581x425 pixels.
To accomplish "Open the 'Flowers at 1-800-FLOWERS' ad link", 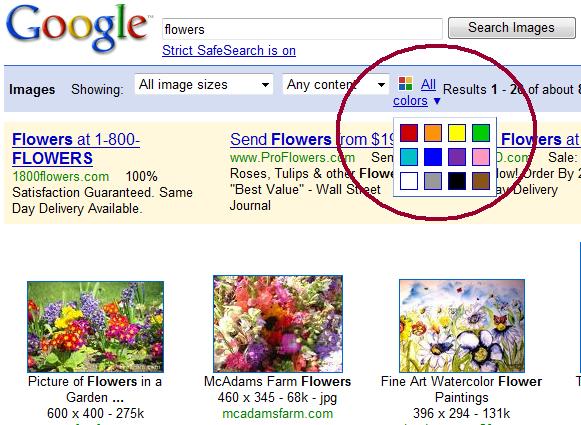I will (x=76, y=149).
